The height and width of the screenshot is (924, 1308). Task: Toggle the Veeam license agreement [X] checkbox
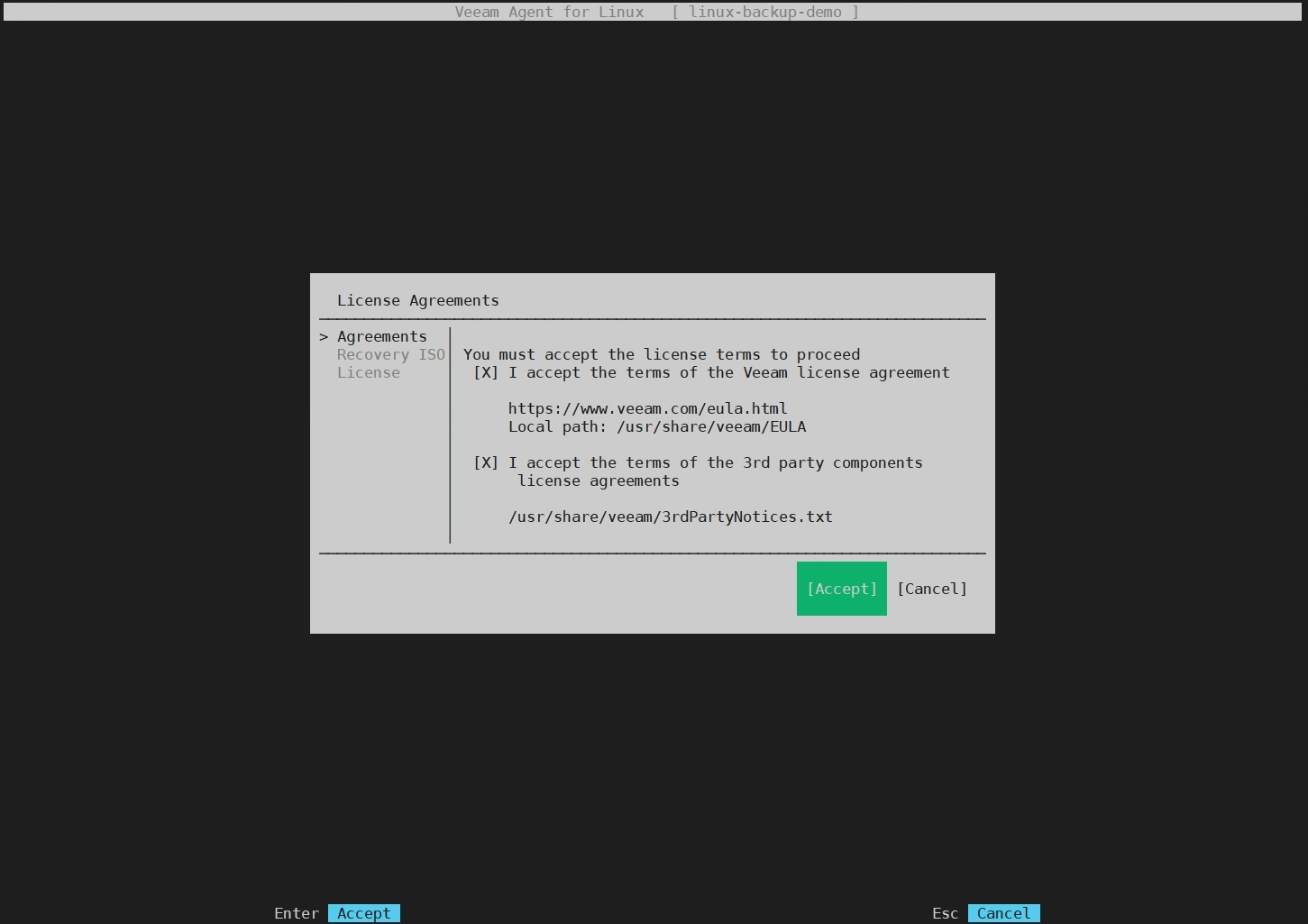486,372
